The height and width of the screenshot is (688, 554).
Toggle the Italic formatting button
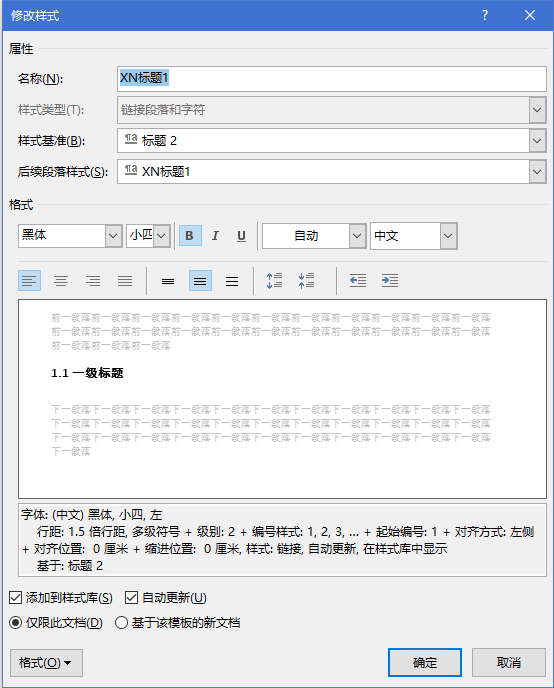pyautogui.click(x=215, y=236)
